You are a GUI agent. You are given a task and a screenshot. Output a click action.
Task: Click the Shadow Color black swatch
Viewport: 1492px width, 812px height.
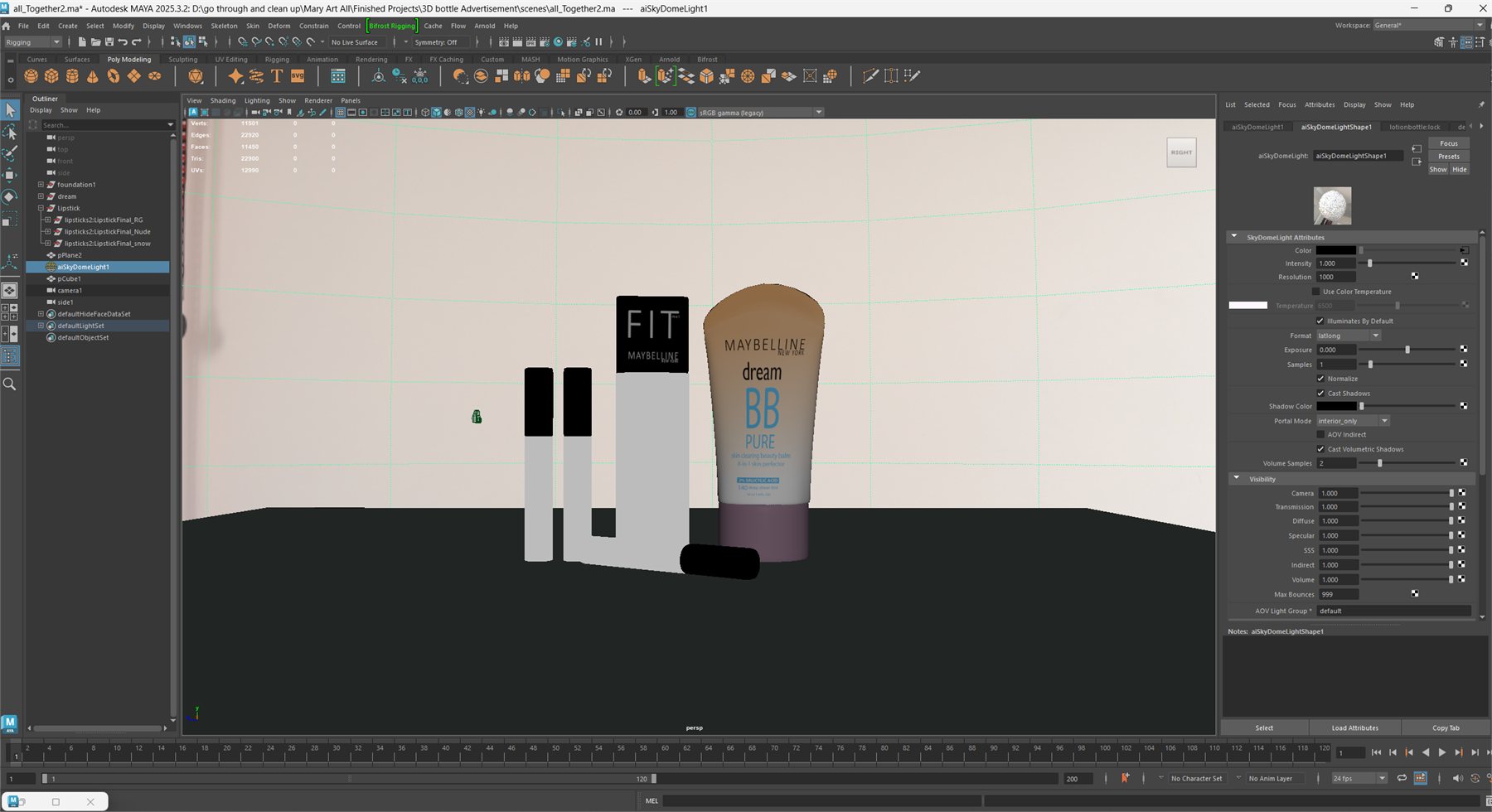1336,406
